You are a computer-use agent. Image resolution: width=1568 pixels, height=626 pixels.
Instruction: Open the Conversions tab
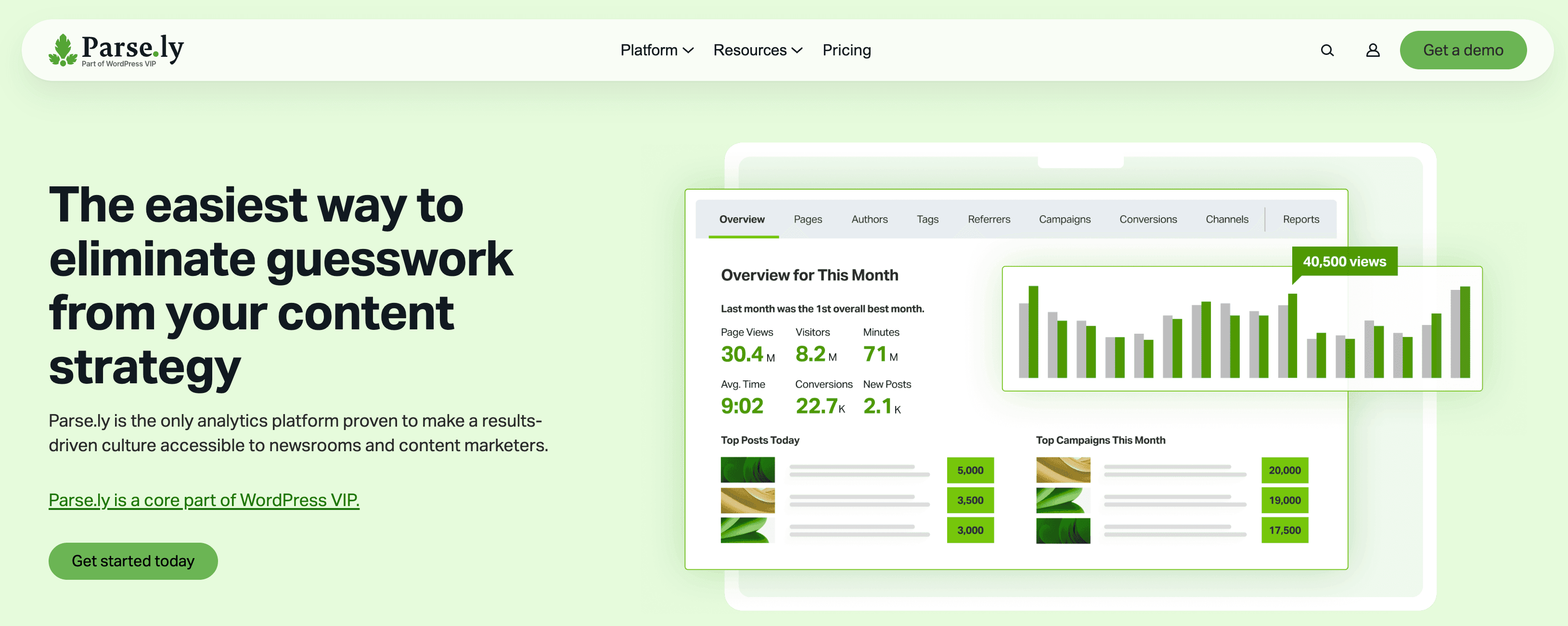(1148, 219)
